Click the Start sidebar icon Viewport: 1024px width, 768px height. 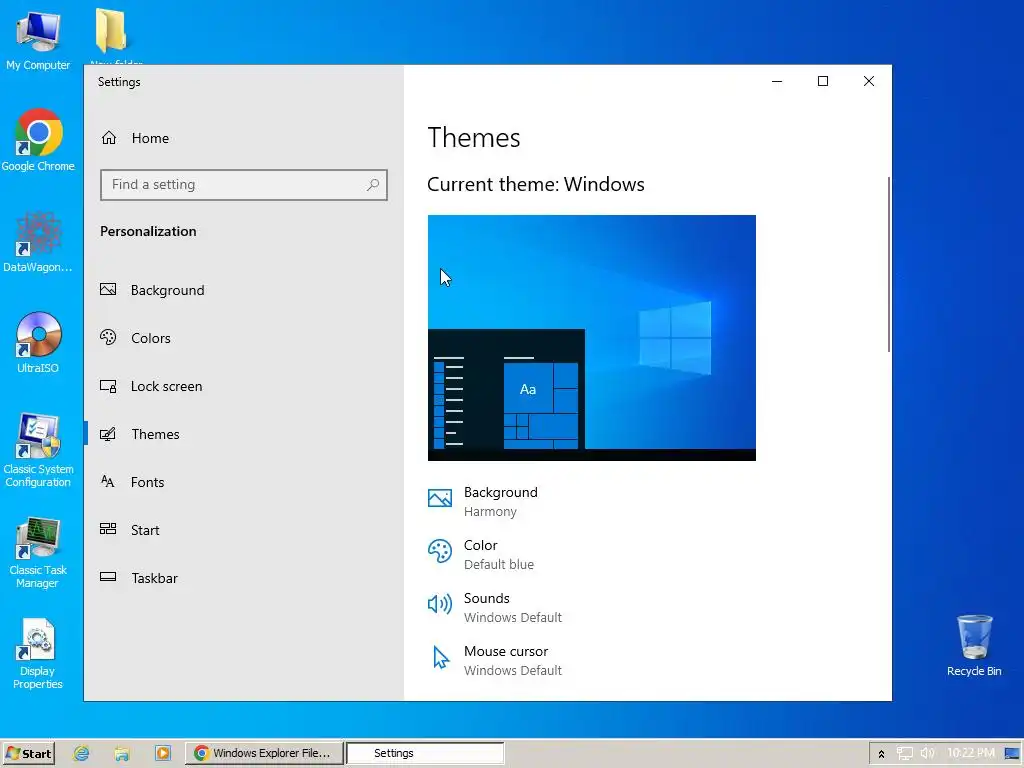click(108, 530)
